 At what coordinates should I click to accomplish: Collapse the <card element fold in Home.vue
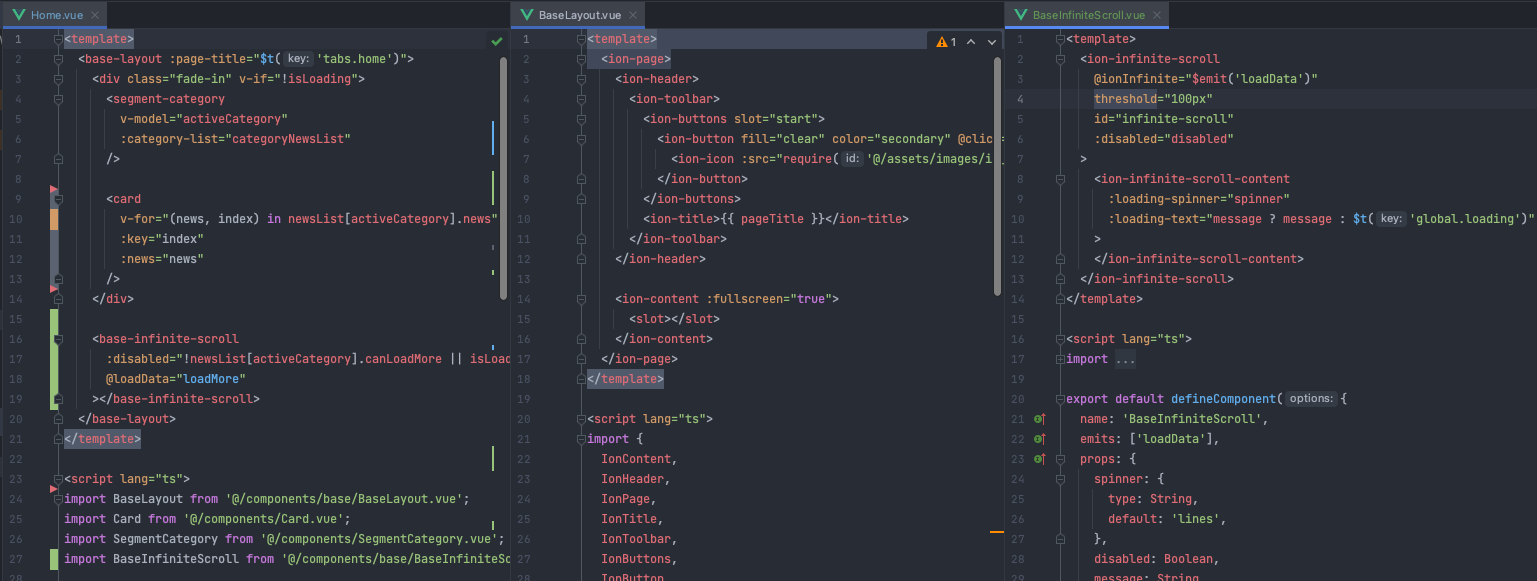point(58,199)
